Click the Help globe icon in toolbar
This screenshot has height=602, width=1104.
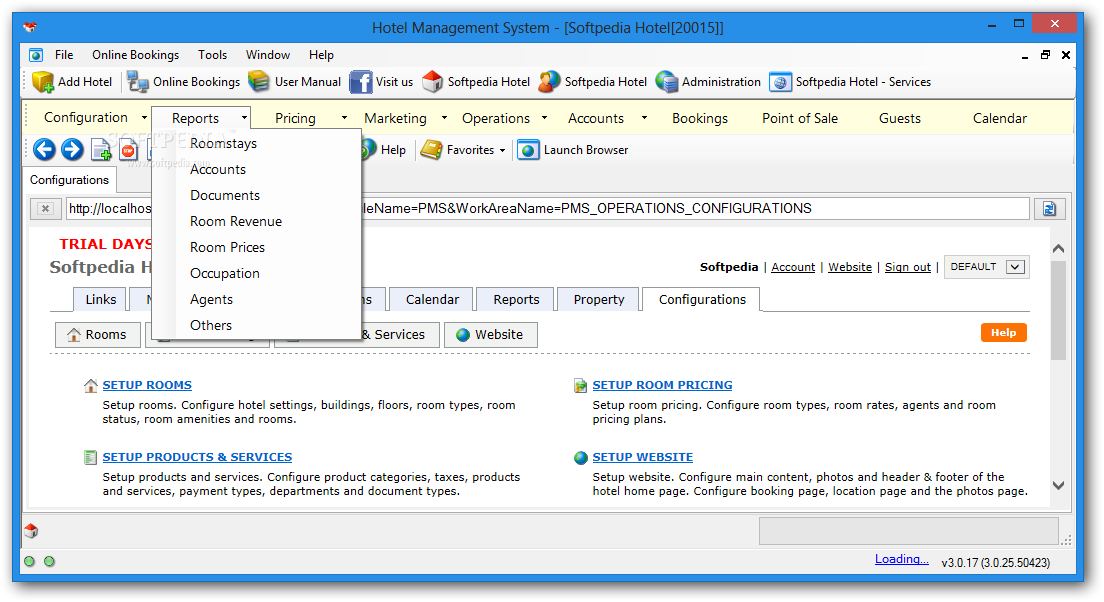(x=368, y=149)
